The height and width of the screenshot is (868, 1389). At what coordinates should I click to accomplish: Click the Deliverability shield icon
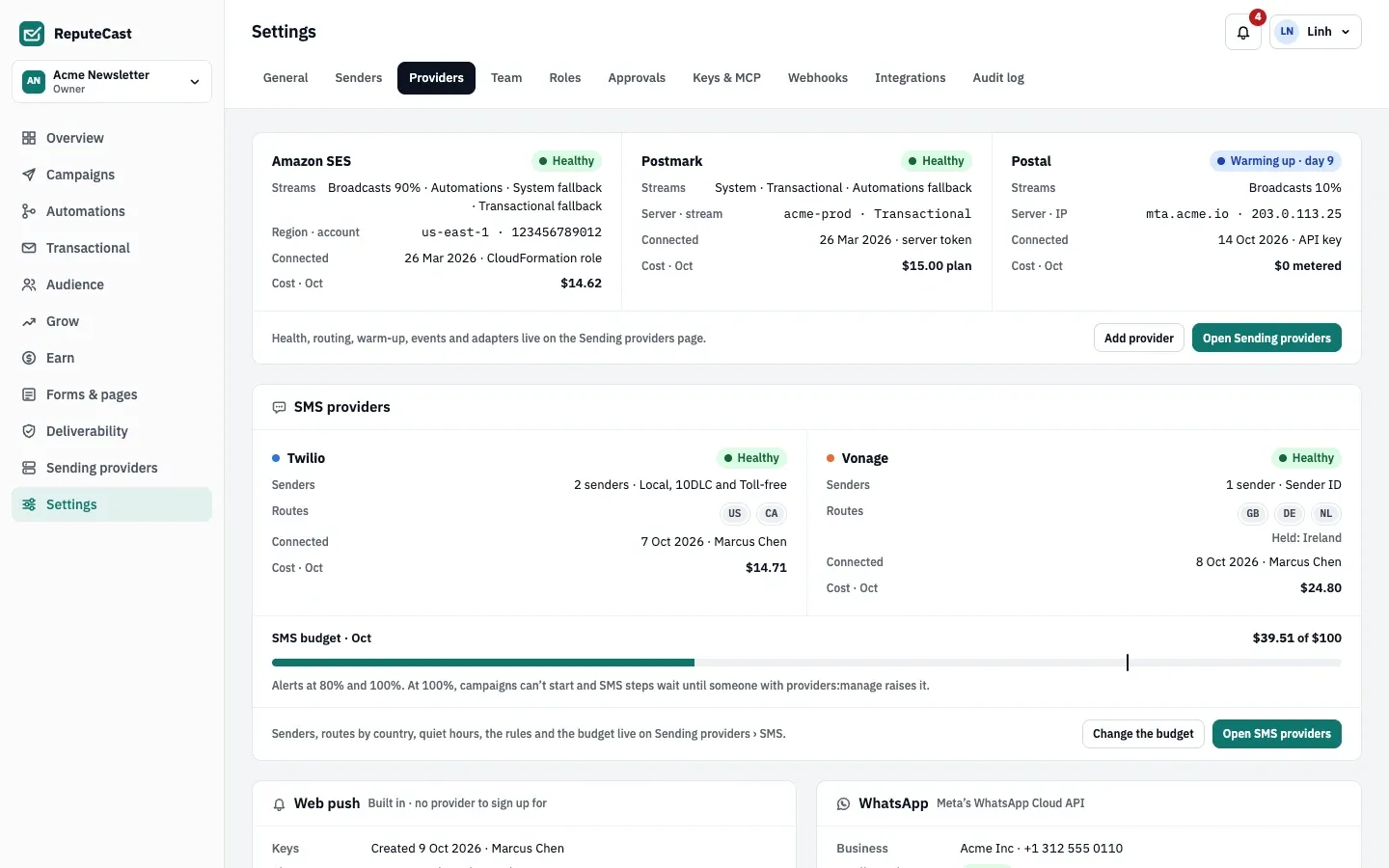coord(29,431)
